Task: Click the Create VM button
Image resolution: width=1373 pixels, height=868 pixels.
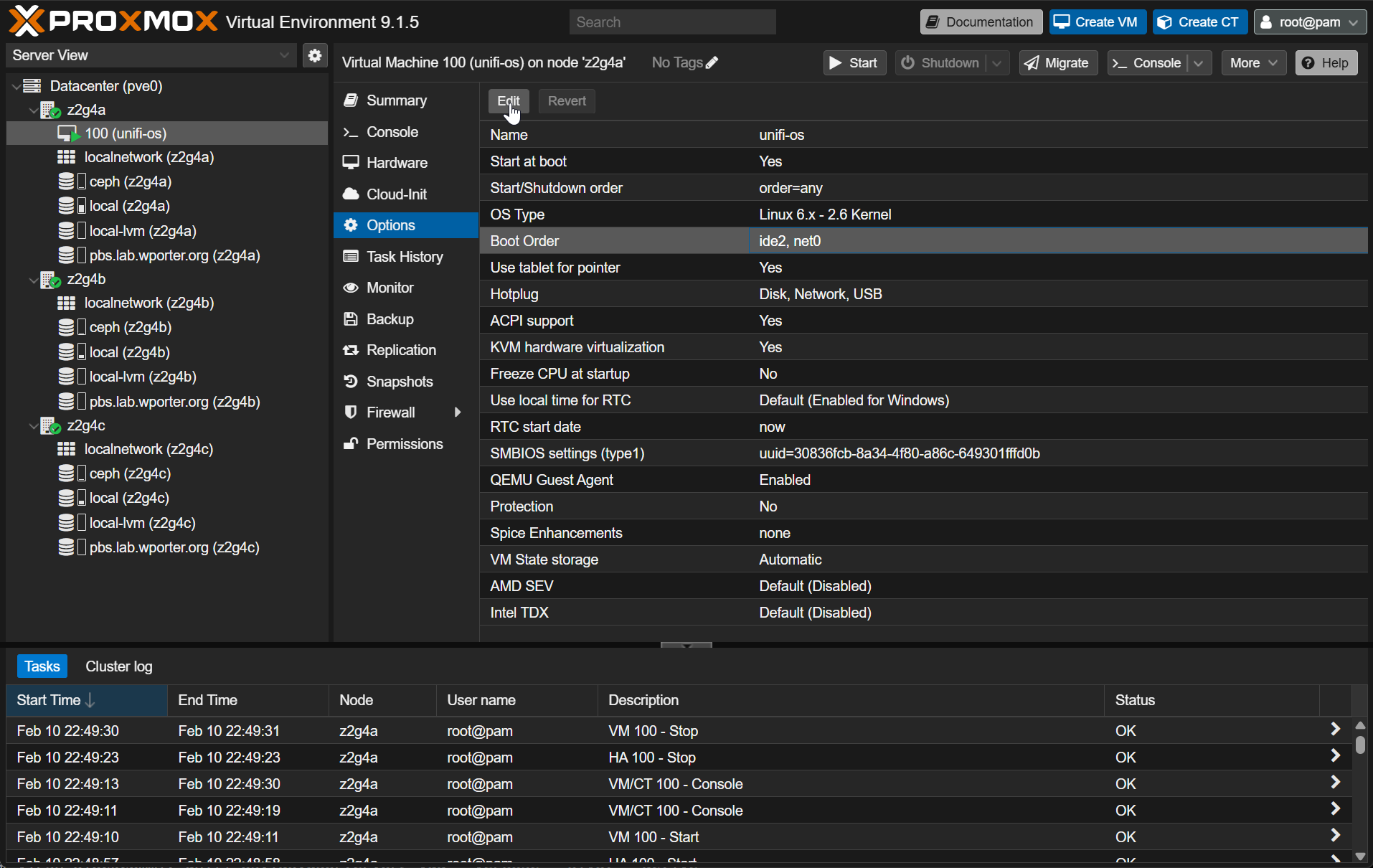Action: 1097,22
